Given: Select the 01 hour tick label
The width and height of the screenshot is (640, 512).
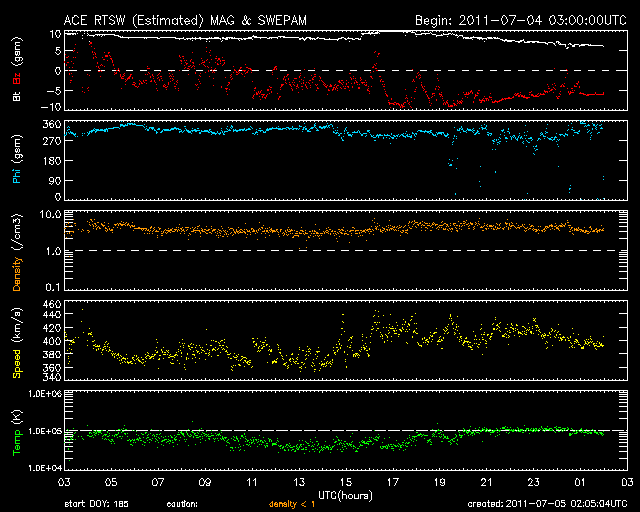Looking at the screenshot, I should tap(578, 482).
